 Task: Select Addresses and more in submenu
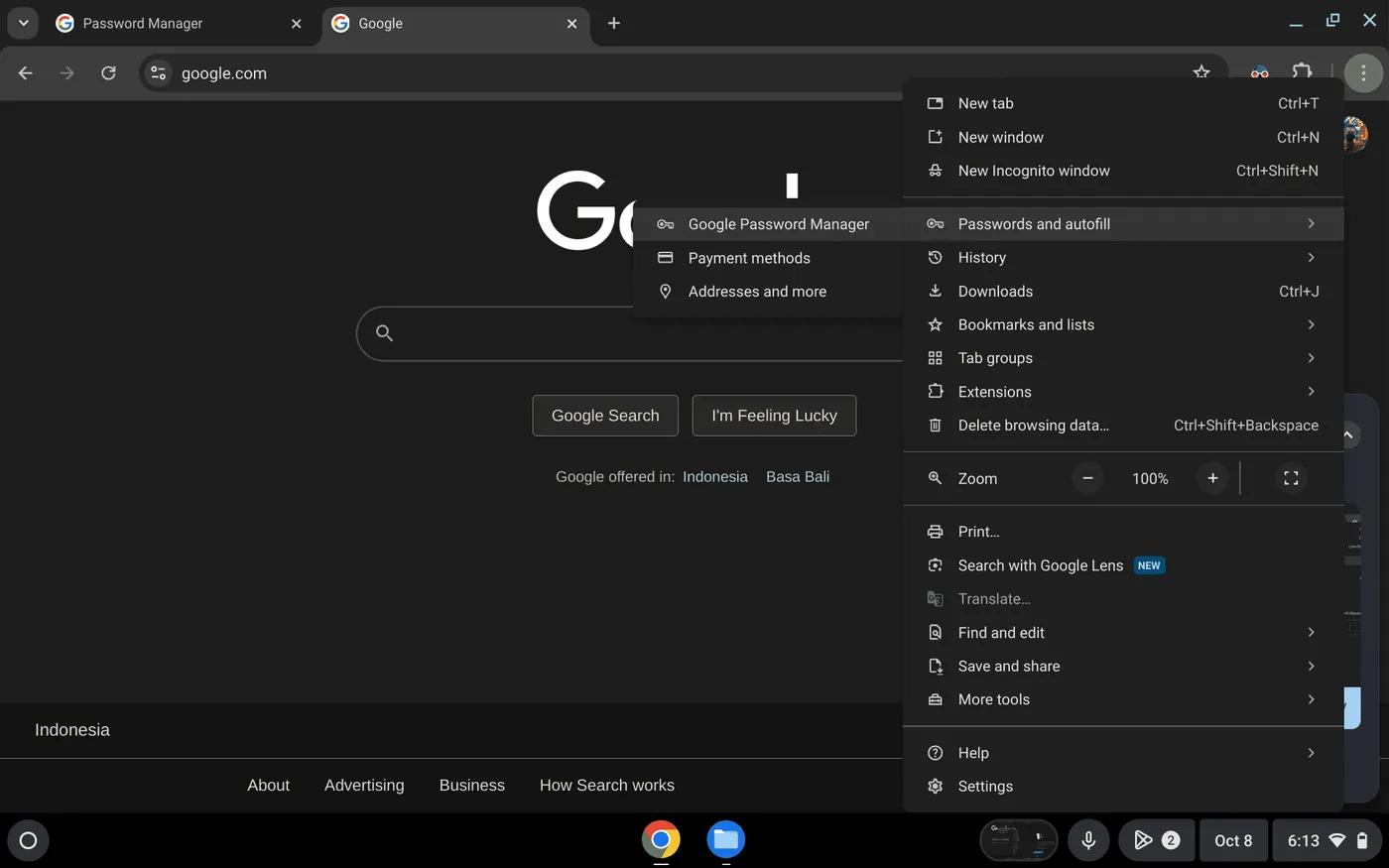tap(768, 292)
